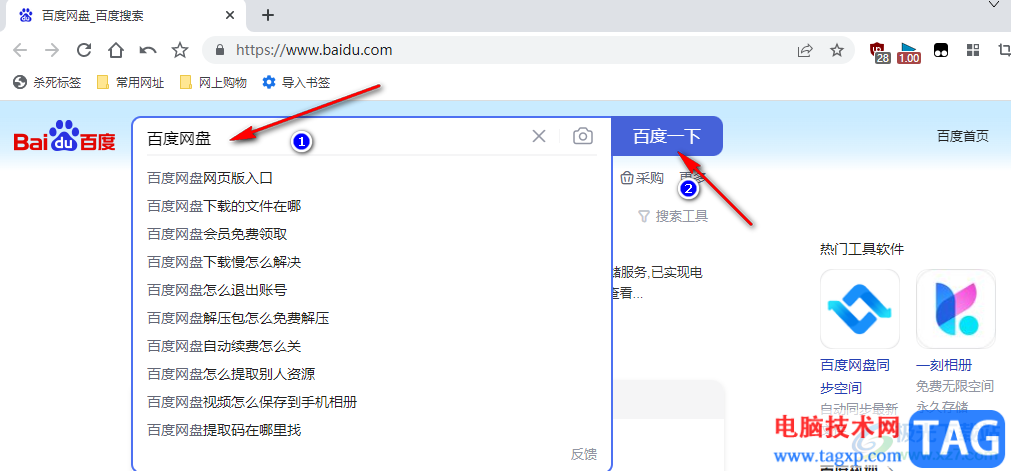
Task: Reload the page with refresh icon
Action: [x=84, y=50]
